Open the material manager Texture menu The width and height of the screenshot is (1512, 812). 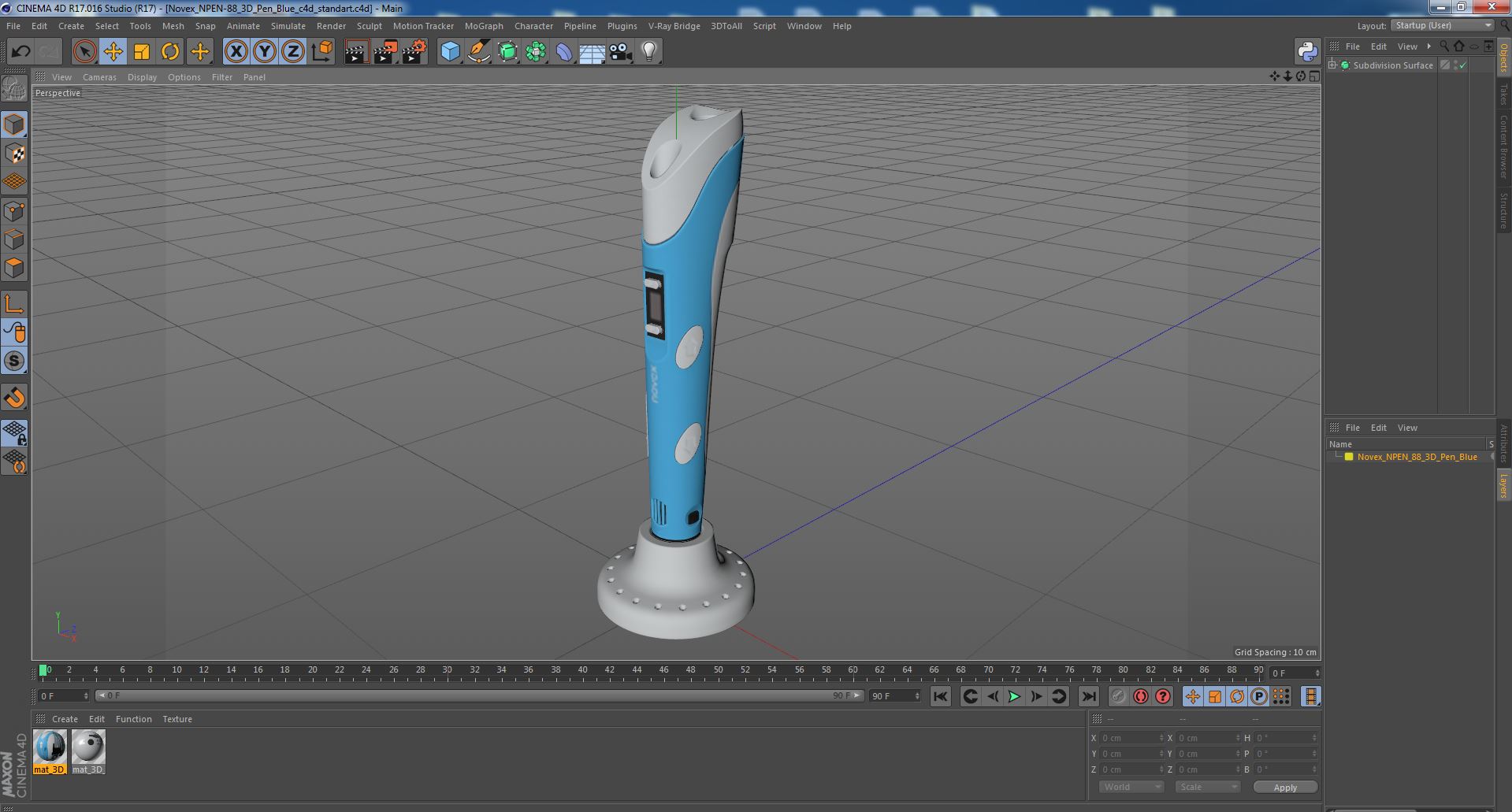(x=177, y=719)
